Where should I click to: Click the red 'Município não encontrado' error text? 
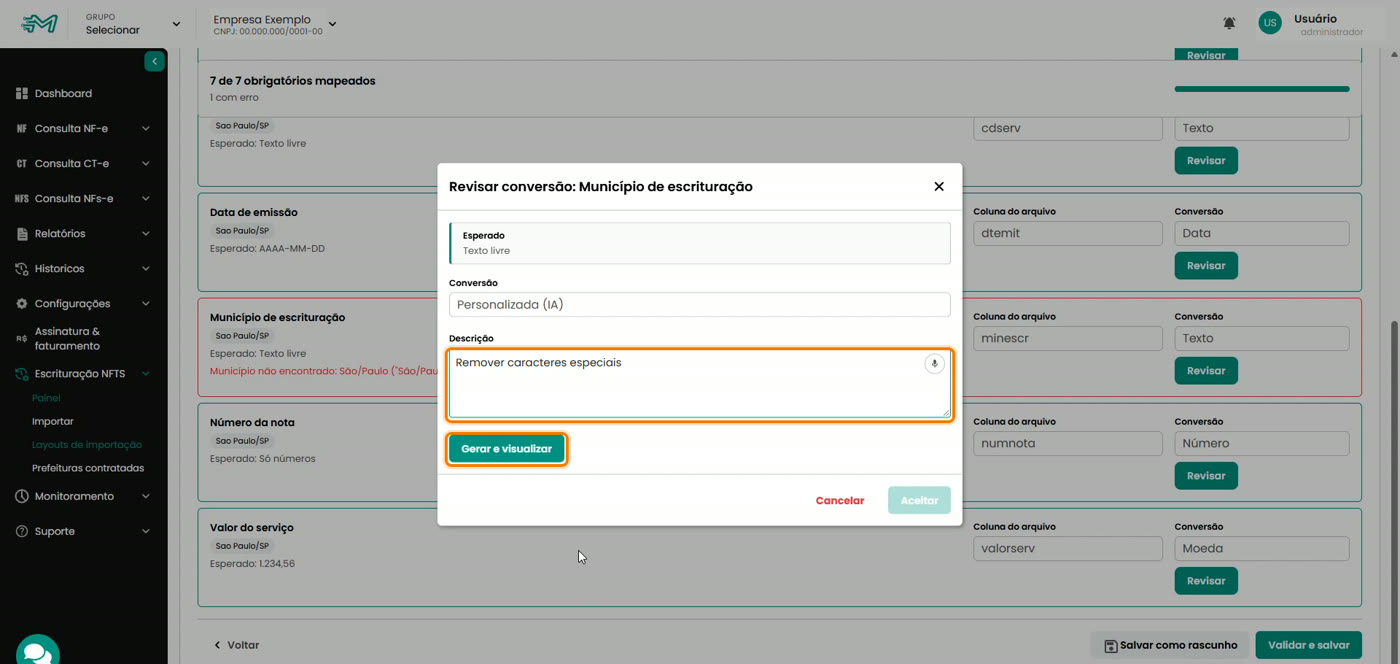pyautogui.click(x=324, y=372)
